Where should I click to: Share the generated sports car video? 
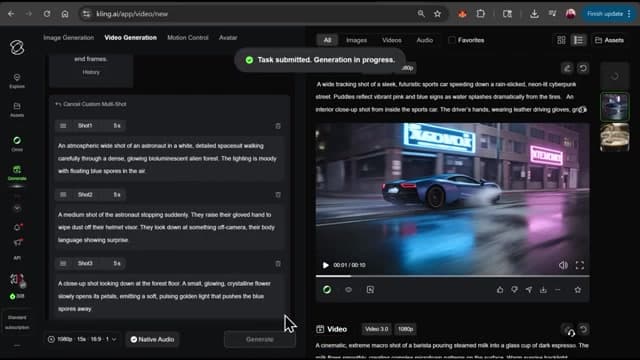coord(529,290)
